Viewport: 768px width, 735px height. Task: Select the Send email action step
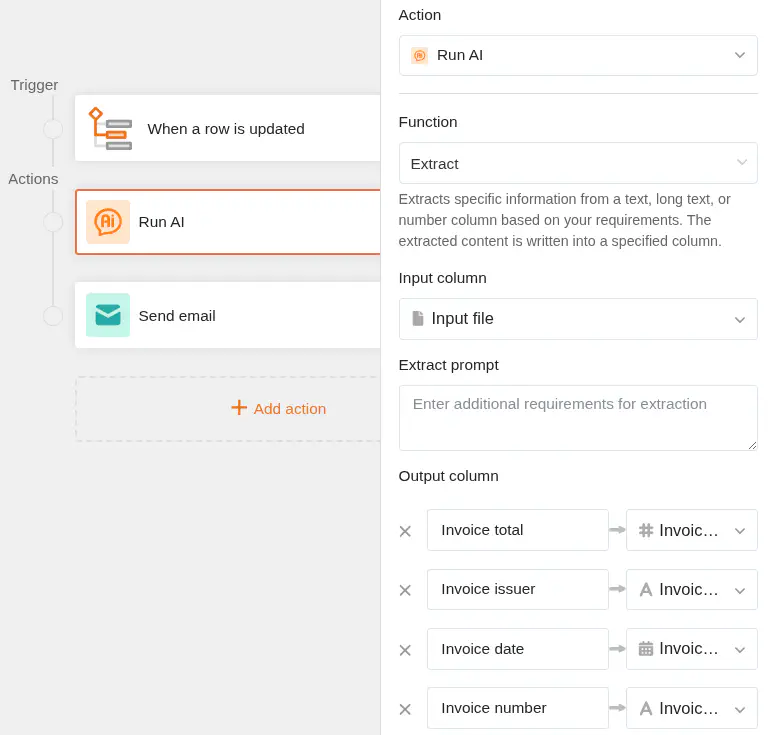click(228, 315)
